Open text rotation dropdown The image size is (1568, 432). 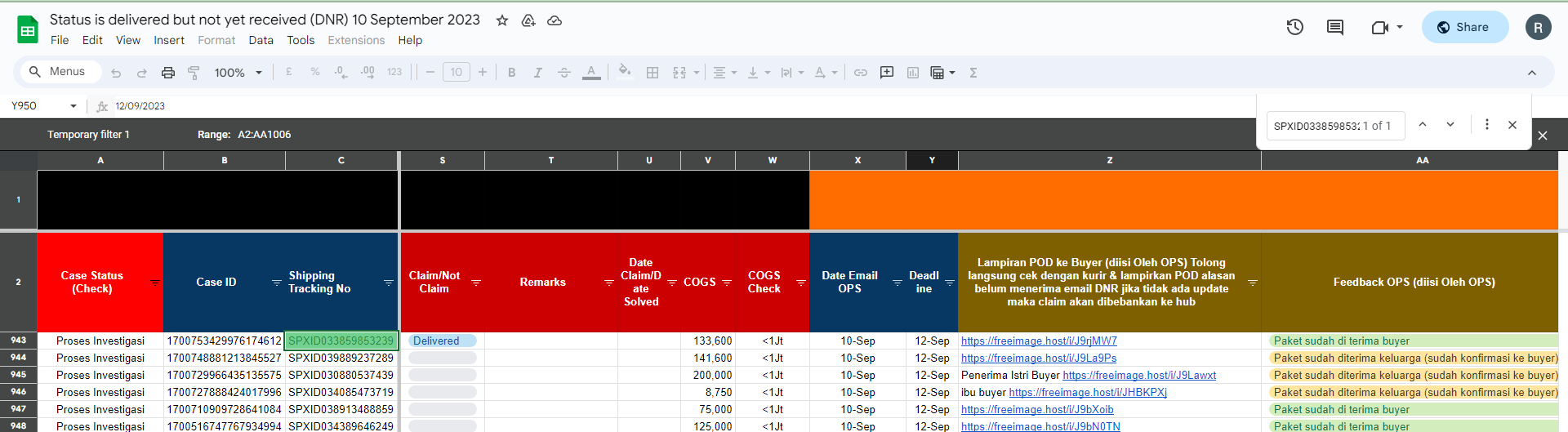(x=826, y=73)
